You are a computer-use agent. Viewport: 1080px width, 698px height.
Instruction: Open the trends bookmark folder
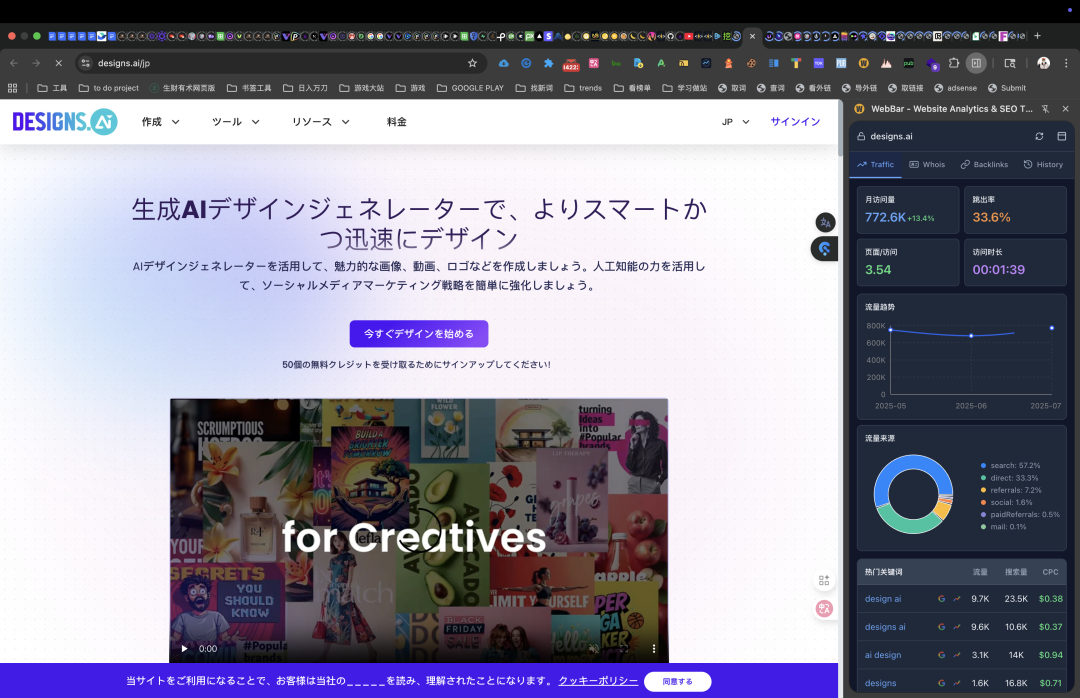pos(583,88)
